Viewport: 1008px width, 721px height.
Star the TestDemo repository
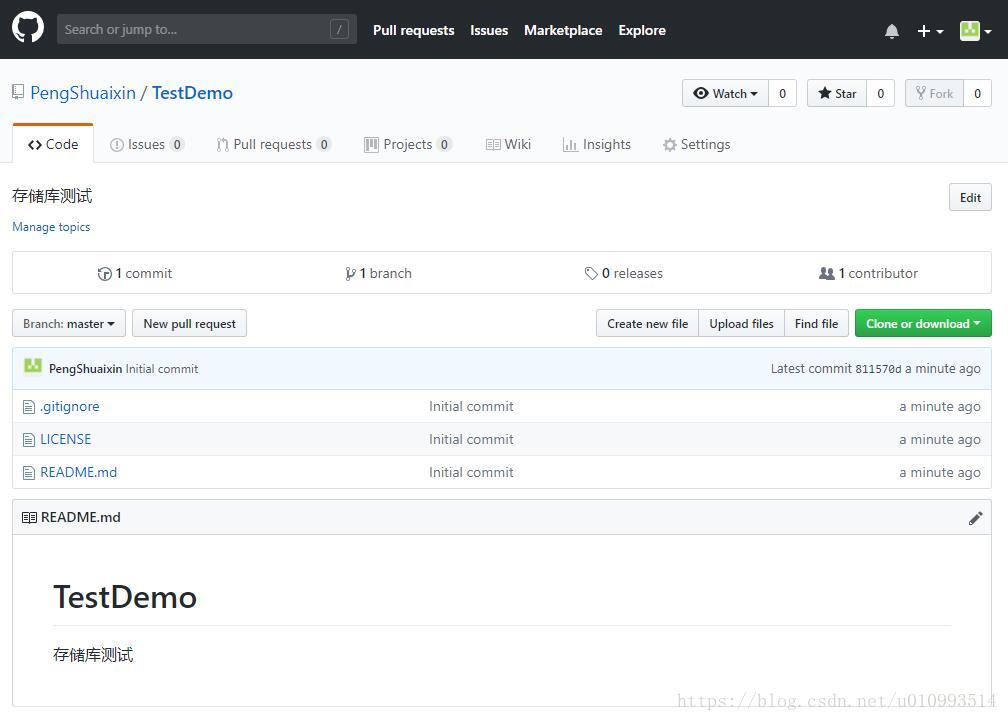pyautogui.click(x=837, y=93)
